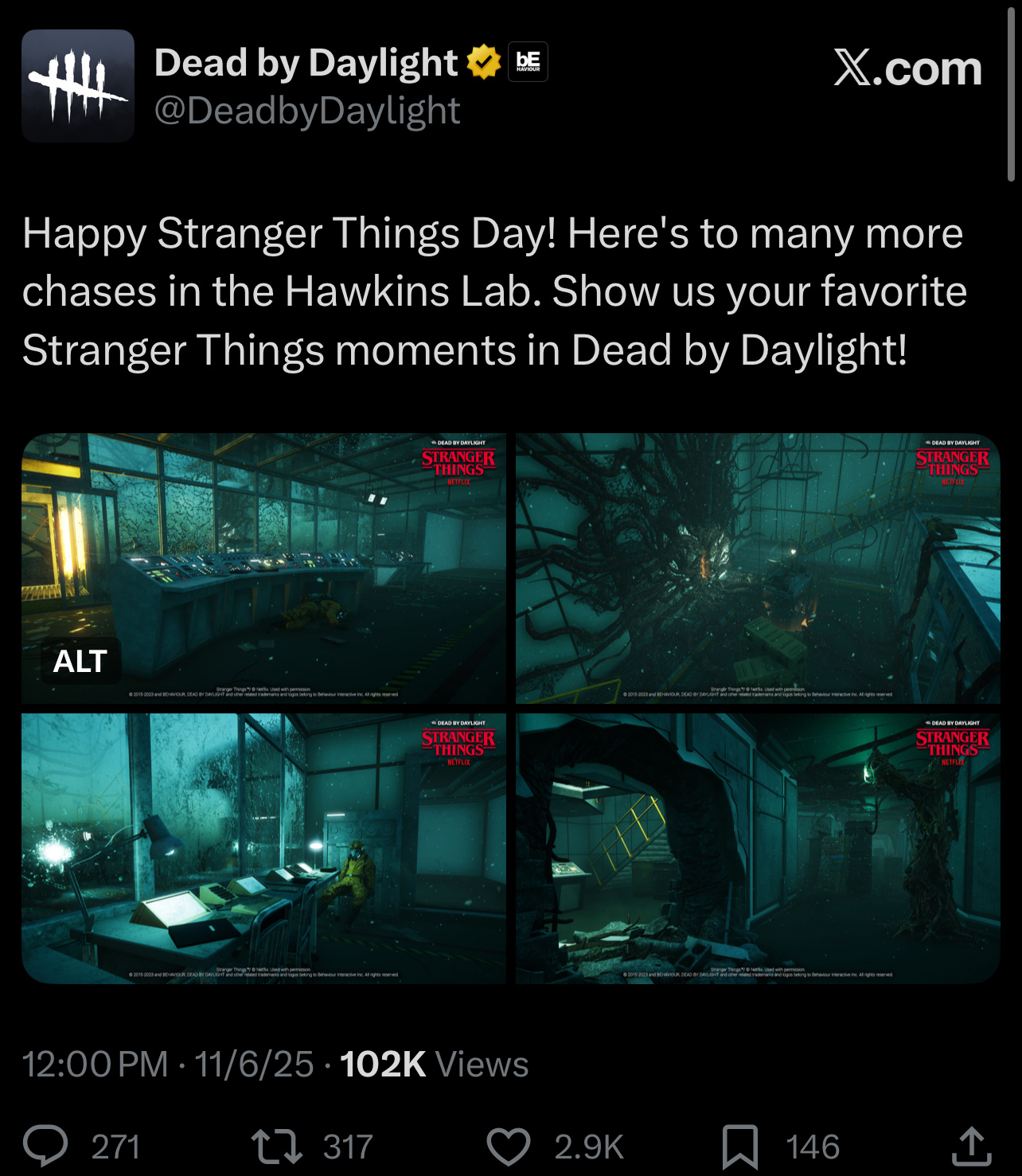Like the tweet with the heart icon
The image size is (1022, 1176).
pos(509,1147)
